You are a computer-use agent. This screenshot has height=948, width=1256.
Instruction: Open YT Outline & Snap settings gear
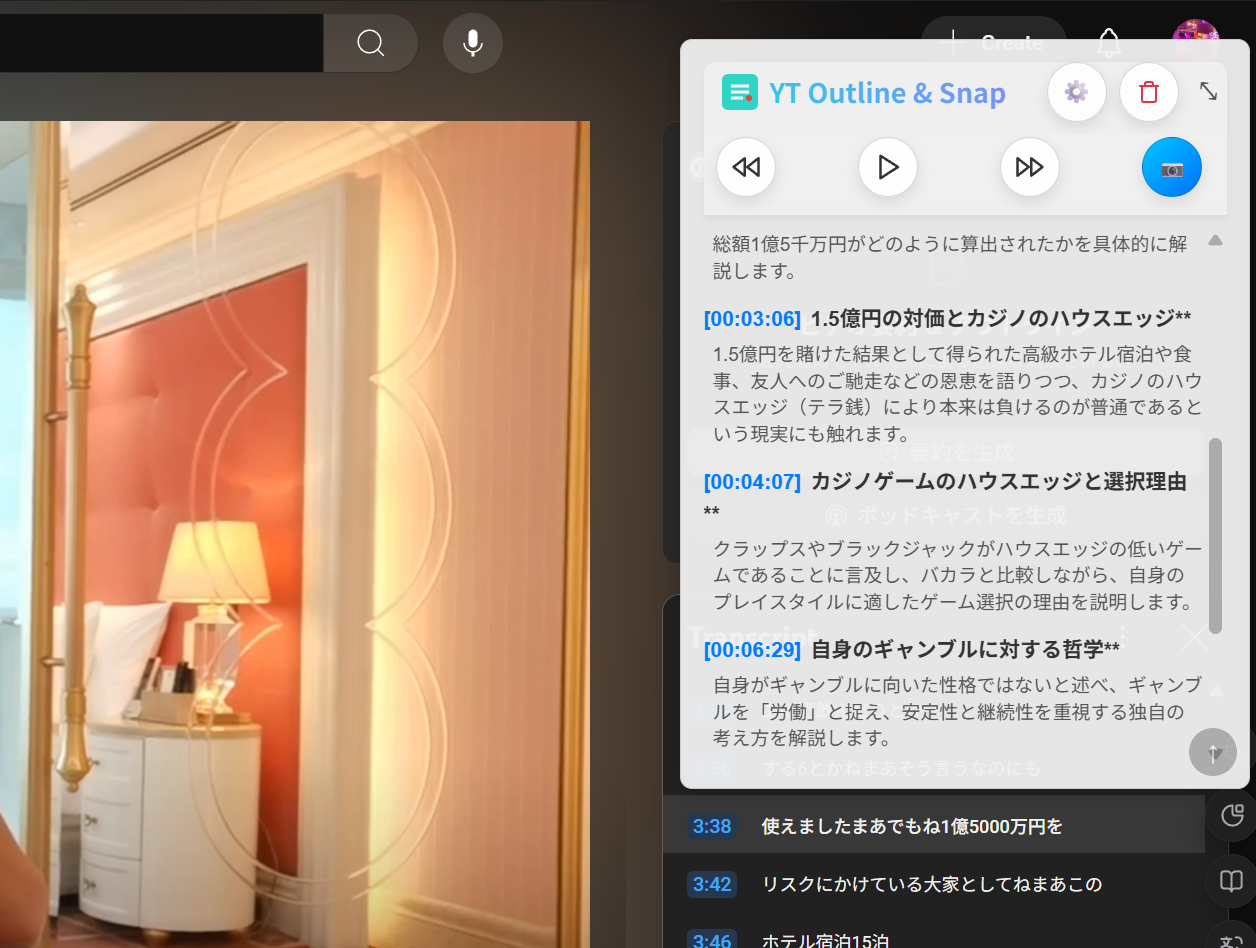(1076, 93)
